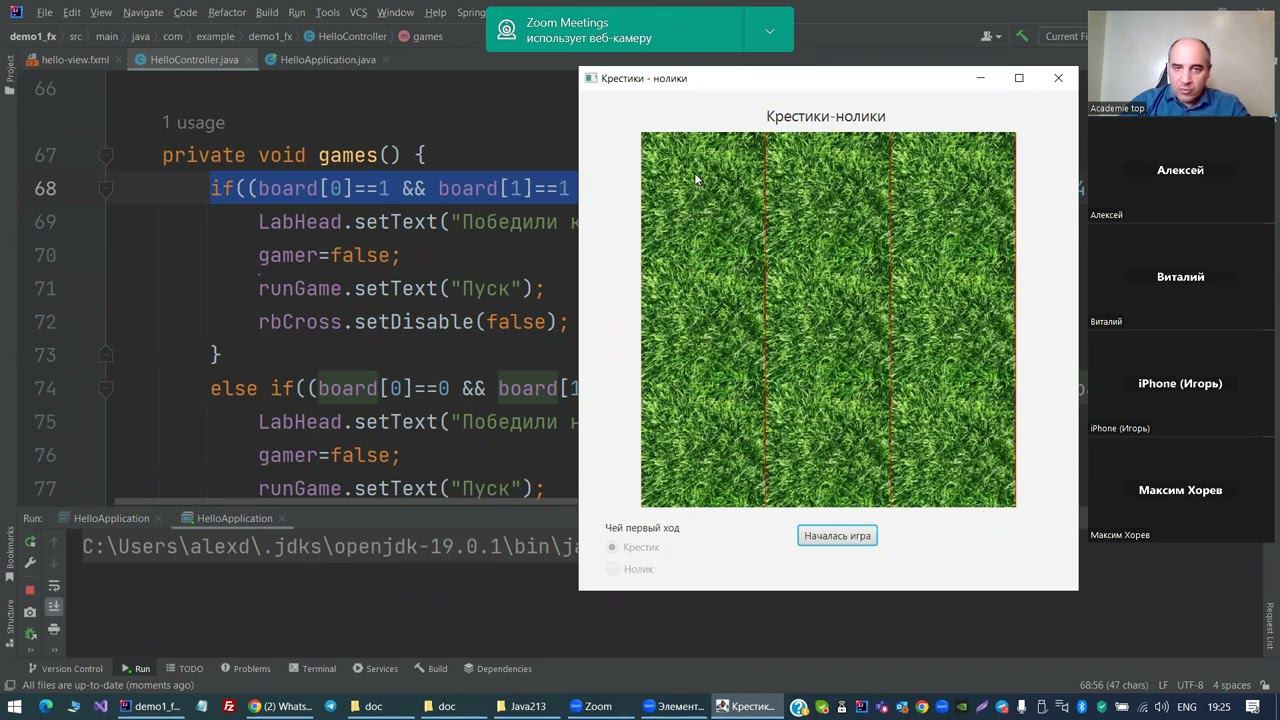
Task: Open the Refactor menu
Action: coord(227,12)
